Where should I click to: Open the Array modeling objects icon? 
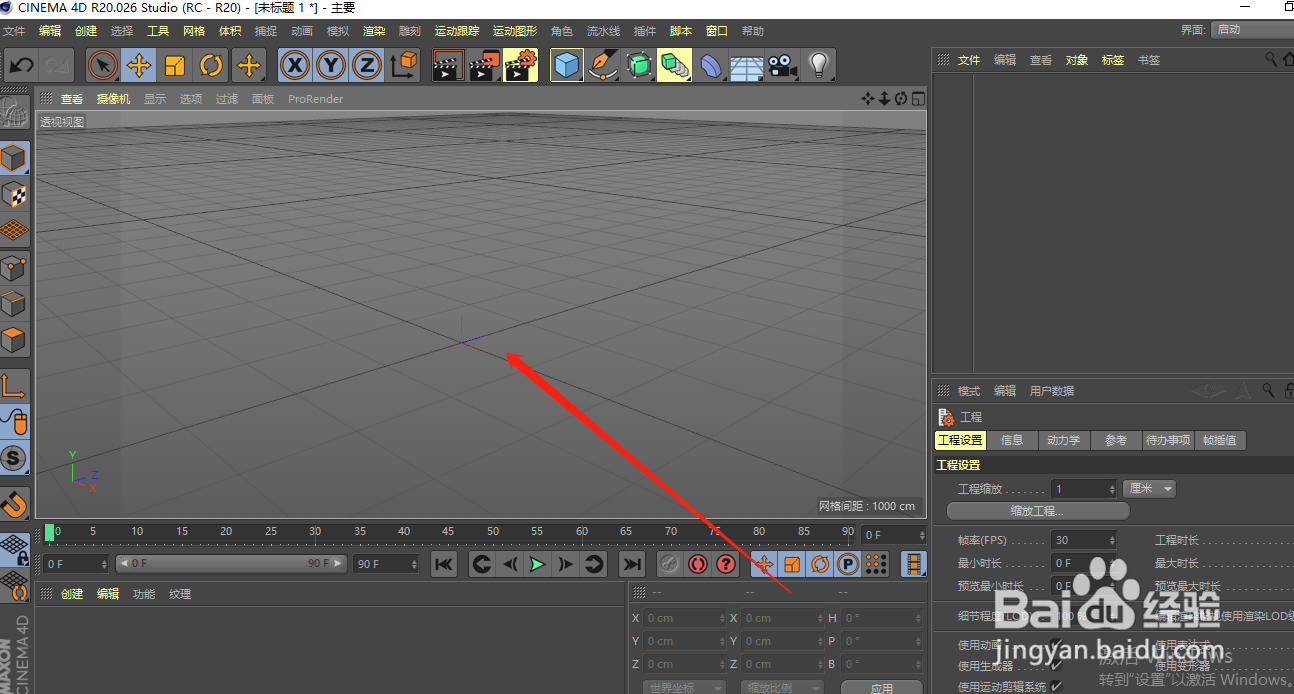coord(675,67)
